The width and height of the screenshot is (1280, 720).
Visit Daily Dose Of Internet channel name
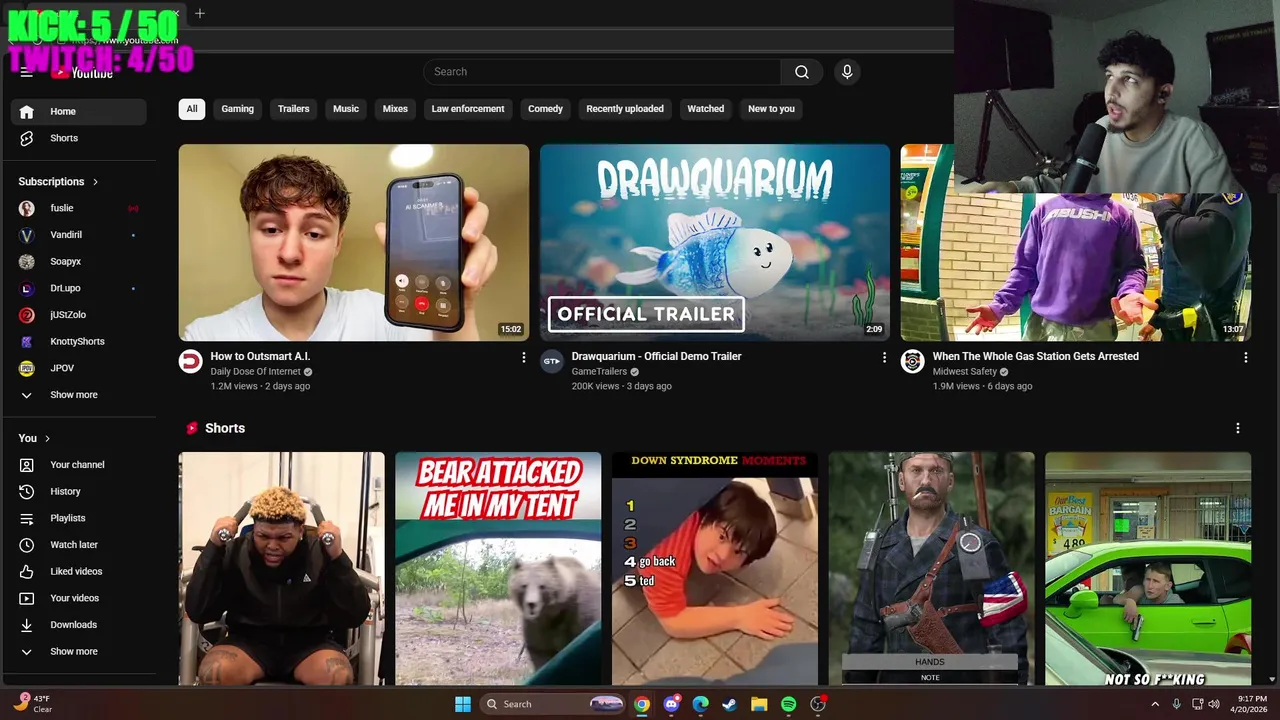click(x=255, y=372)
